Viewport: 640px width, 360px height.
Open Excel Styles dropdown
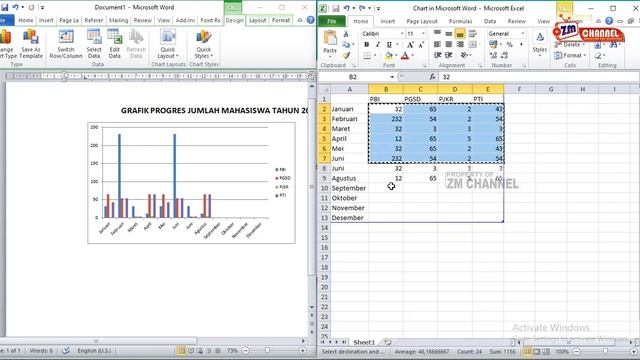[x=540, y=43]
